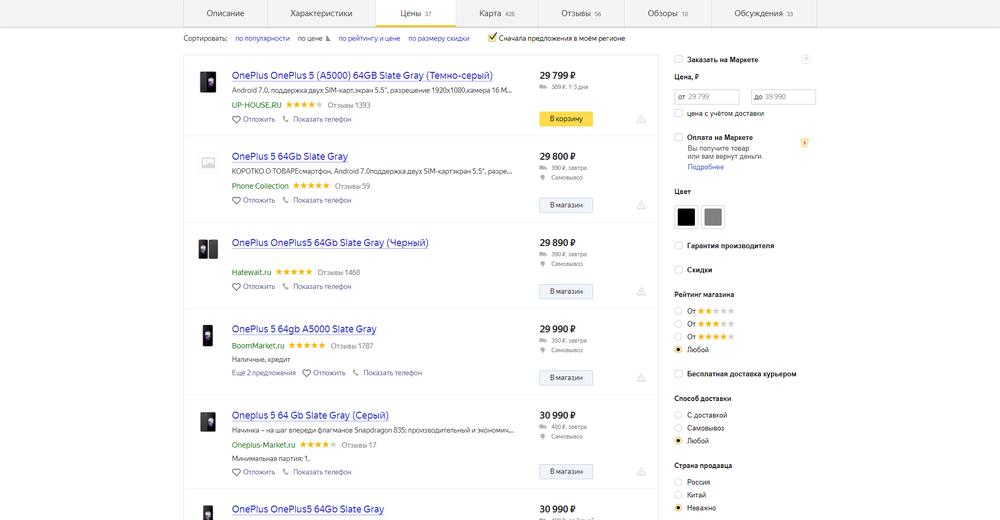
Task: Expand Ещё 2 предложения for BoomMarket.ru
Action: click(264, 373)
